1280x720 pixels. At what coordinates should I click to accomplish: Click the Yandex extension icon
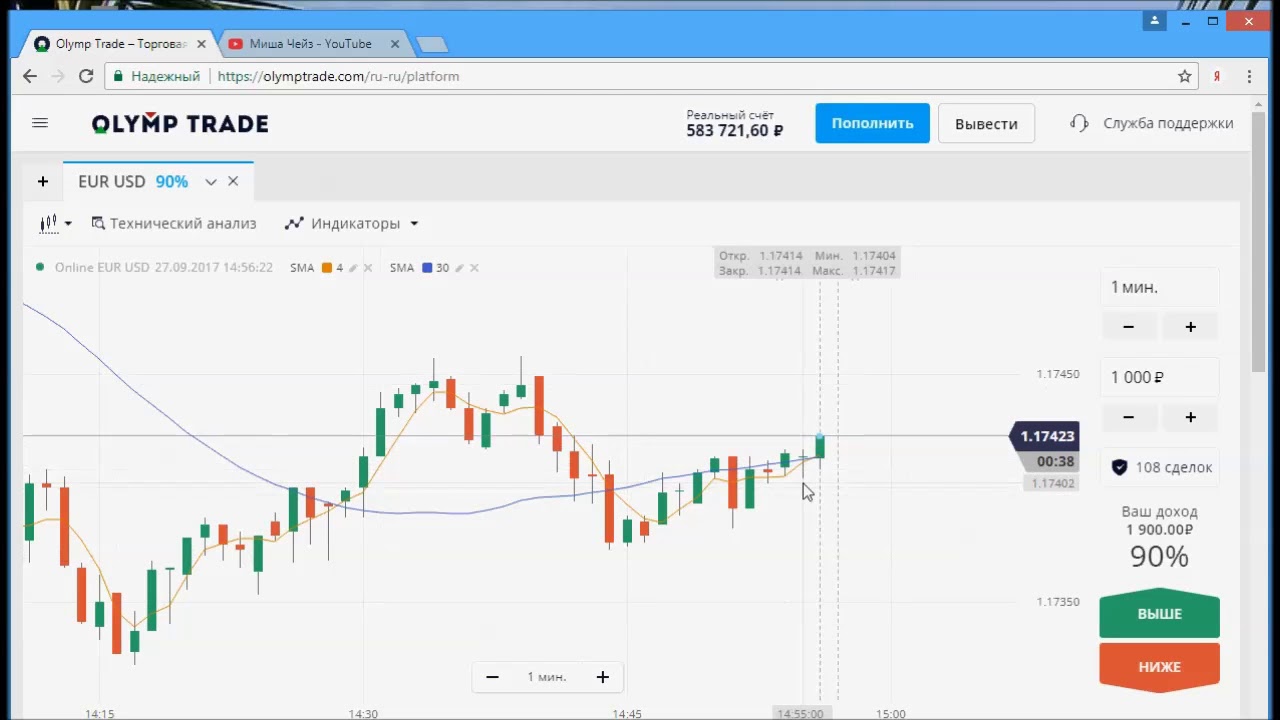1218,76
